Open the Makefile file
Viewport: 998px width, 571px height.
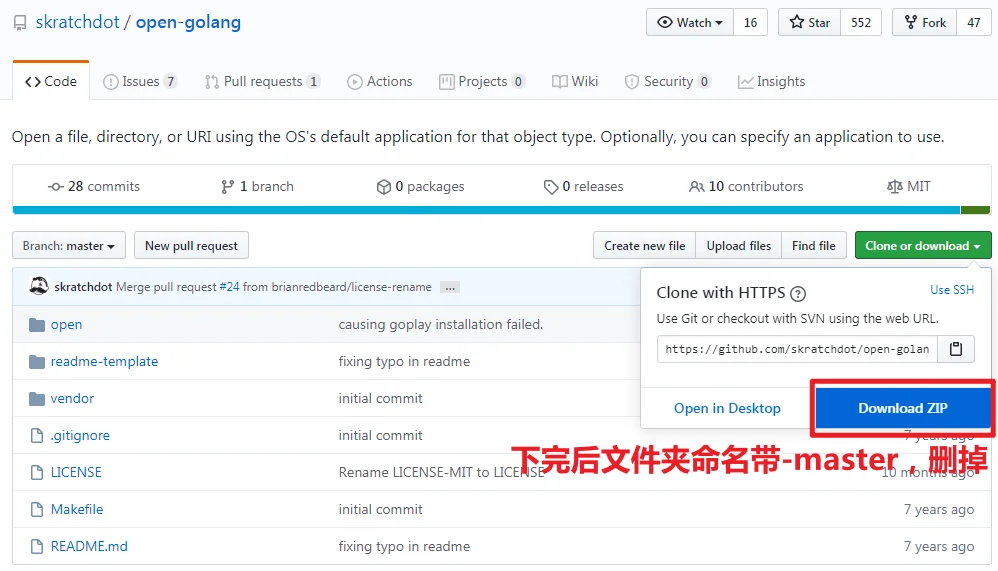pyautogui.click(x=77, y=509)
